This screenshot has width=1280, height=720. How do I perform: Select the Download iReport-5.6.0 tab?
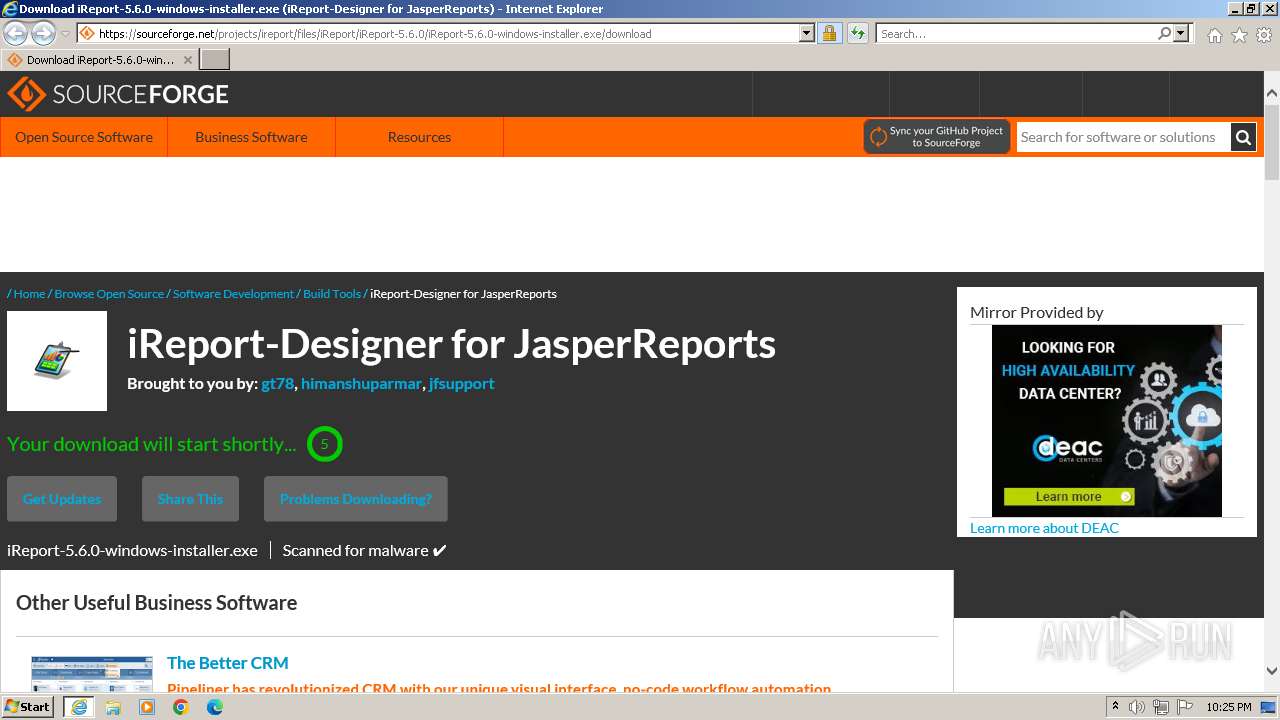click(100, 60)
